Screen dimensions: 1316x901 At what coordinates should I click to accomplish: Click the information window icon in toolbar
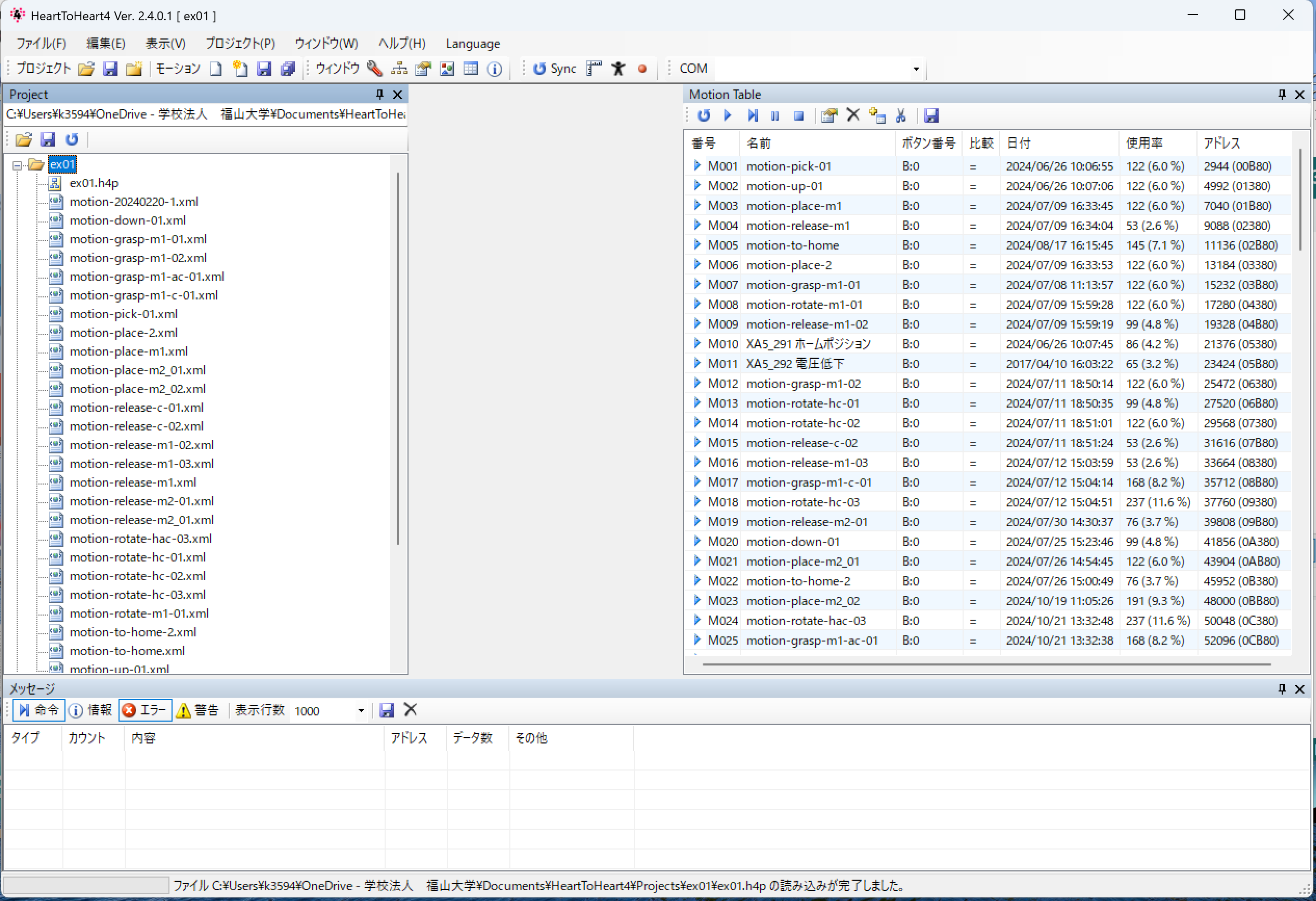[x=494, y=69]
